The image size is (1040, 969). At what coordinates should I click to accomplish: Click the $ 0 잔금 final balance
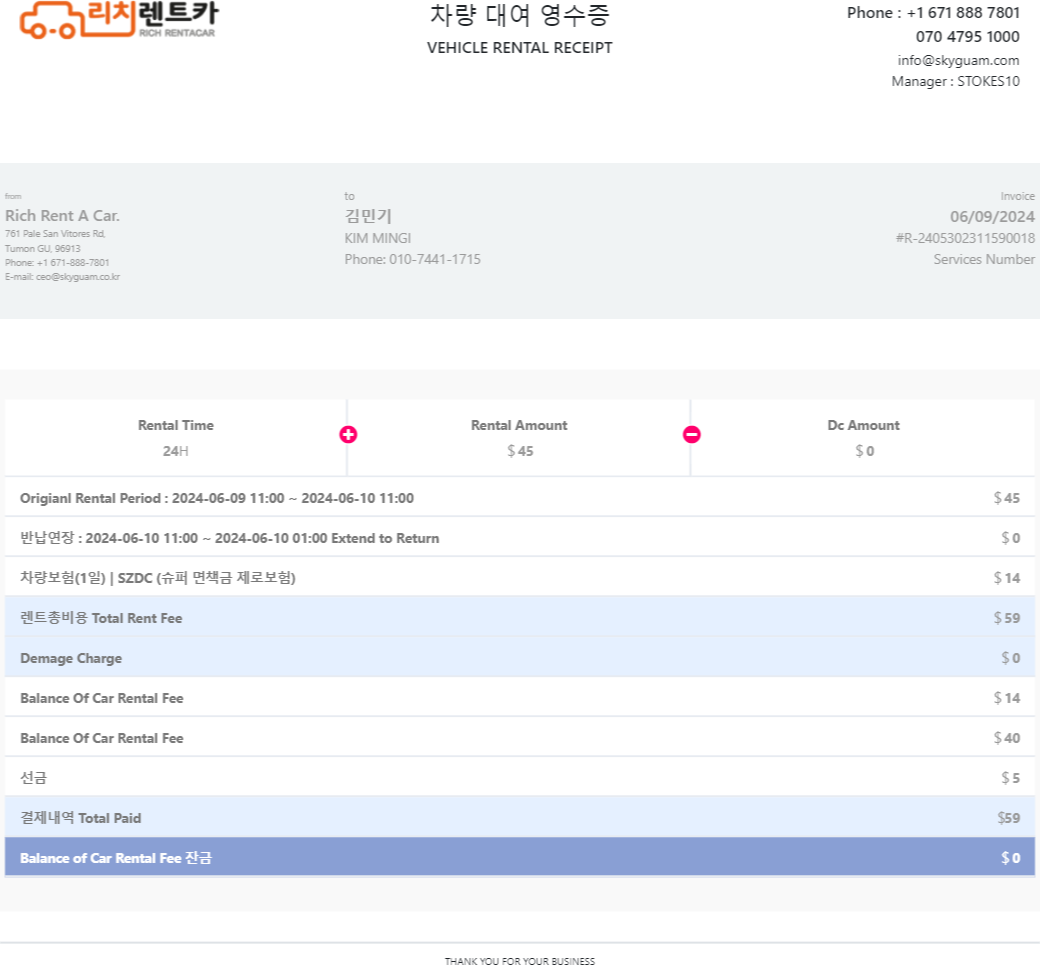[1010, 858]
